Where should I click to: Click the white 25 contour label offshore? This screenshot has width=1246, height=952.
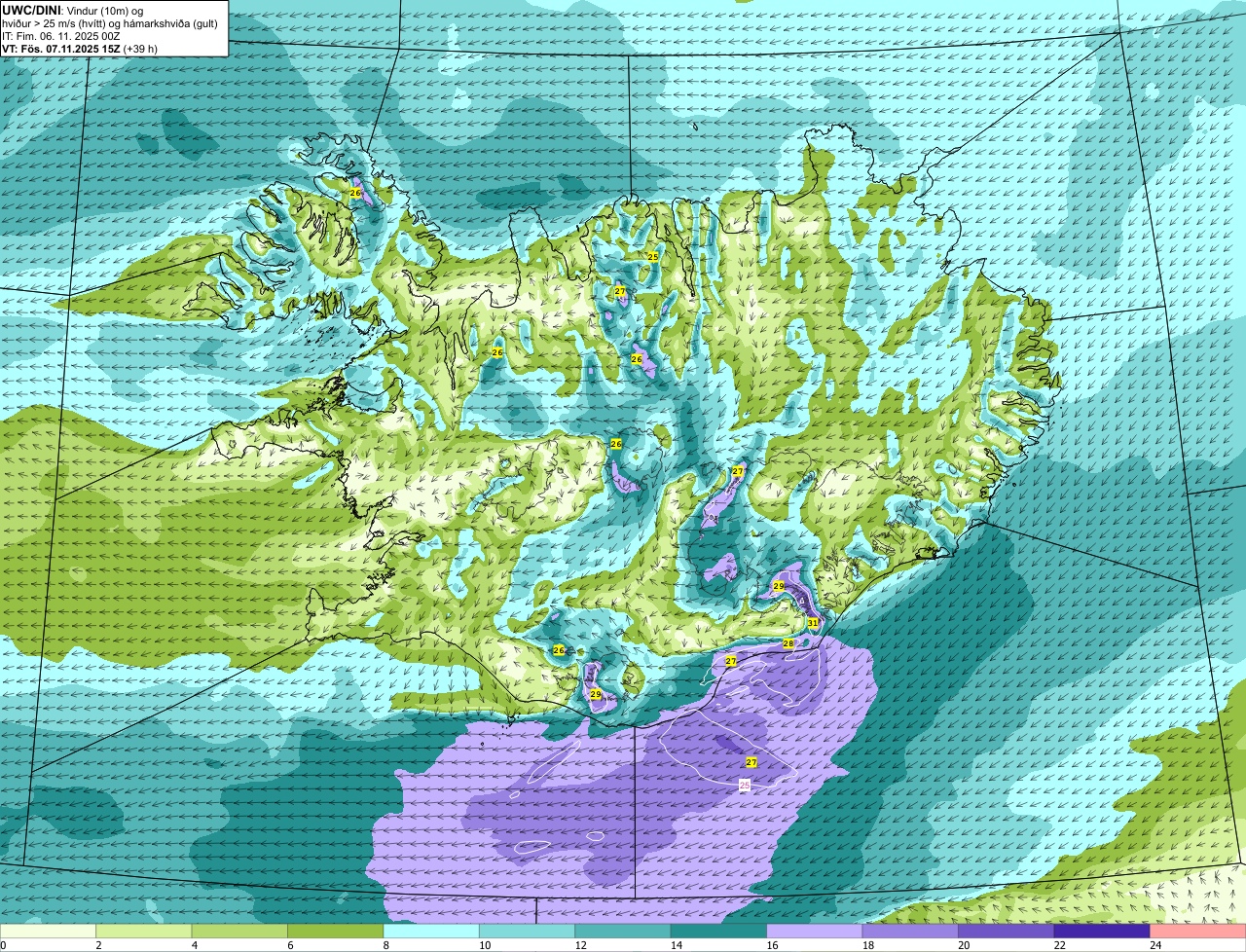[745, 785]
